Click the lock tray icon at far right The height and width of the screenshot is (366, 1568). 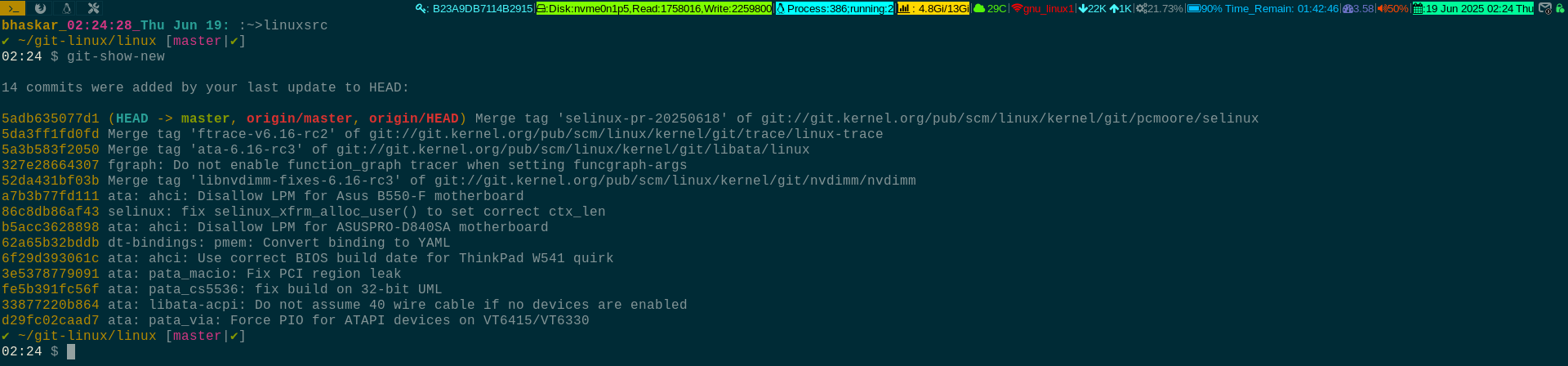pyautogui.click(x=1560, y=8)
